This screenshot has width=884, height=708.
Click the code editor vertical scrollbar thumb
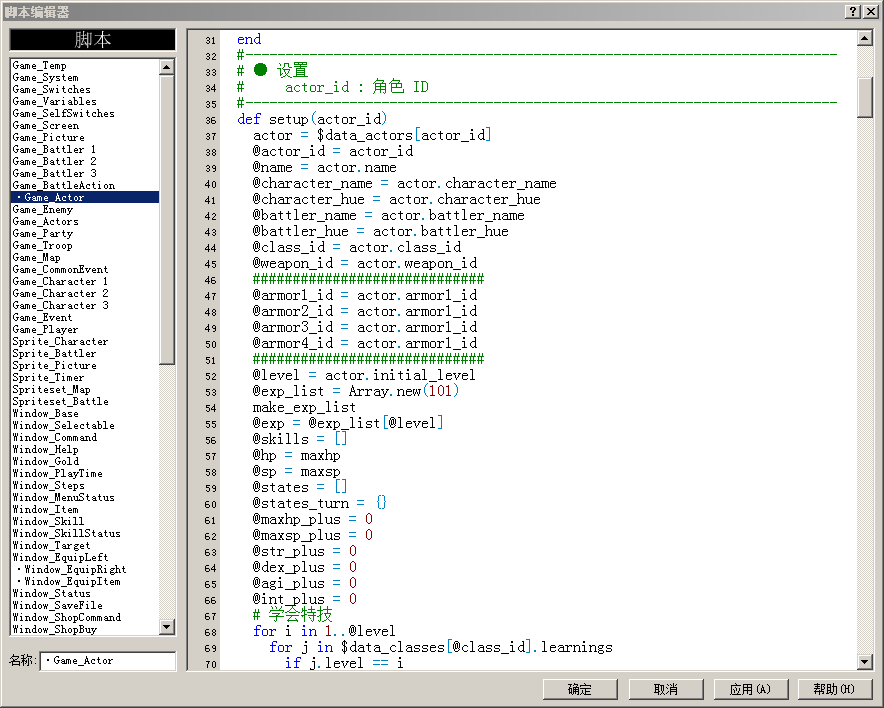click(x=865, y=97)
